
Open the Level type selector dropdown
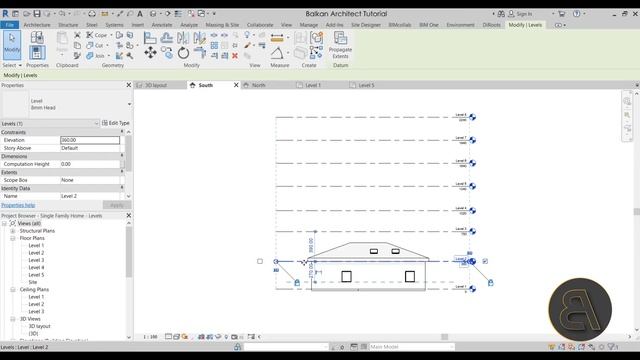(x=129, y=104)
